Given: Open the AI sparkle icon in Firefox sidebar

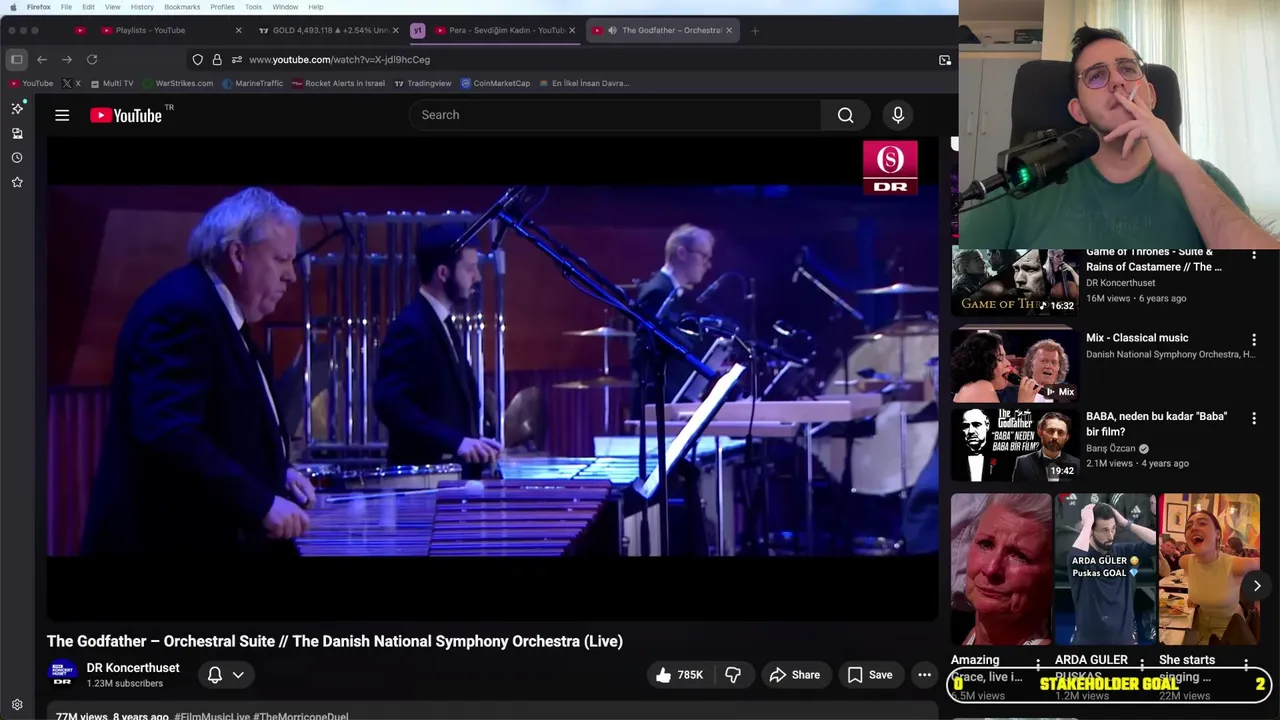Looking at the screenshot, I should click(x=17, y=108).
